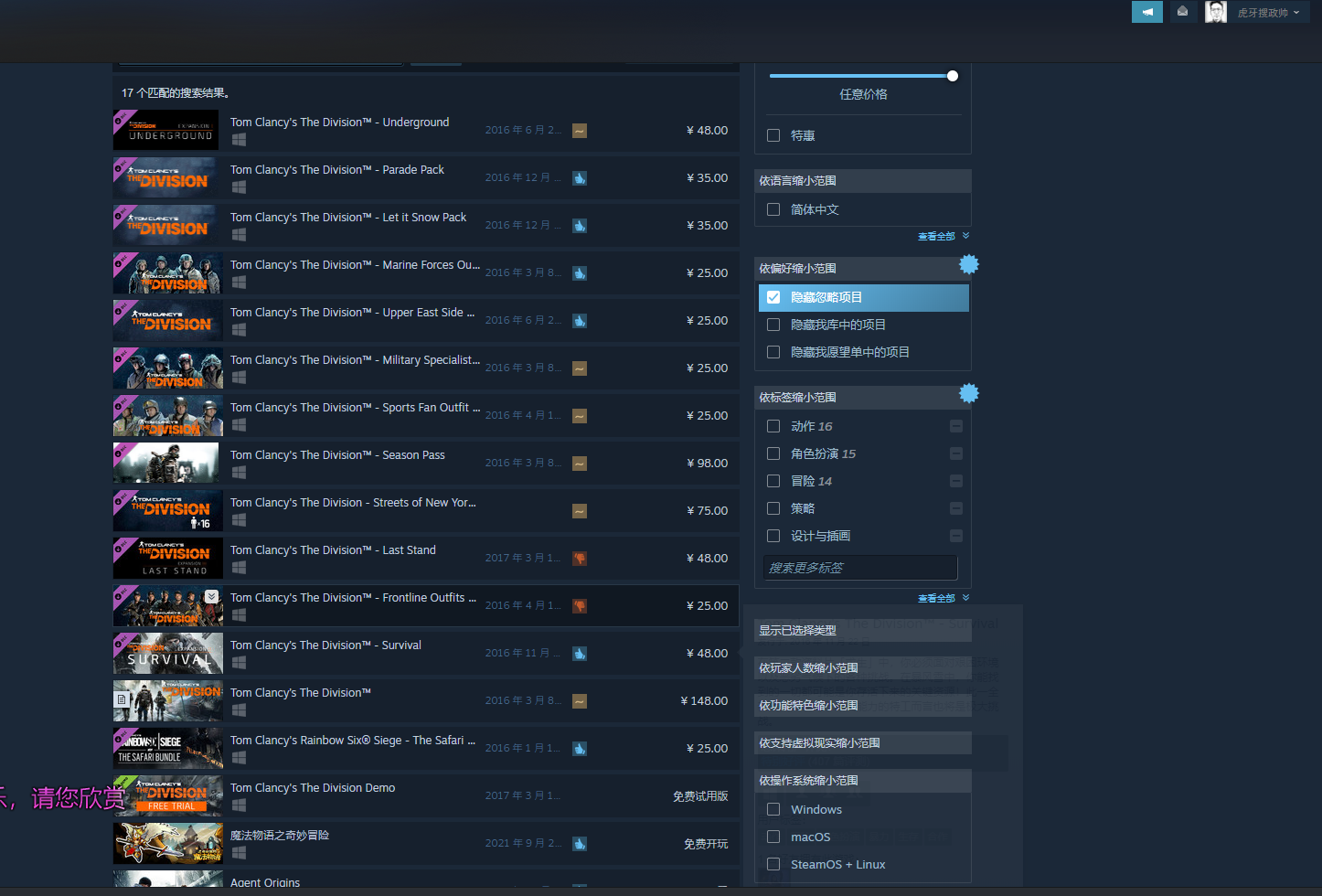Click review icon on Safari Bundle row
Viewport: 1322px width, 896px height.
(580, 749)
